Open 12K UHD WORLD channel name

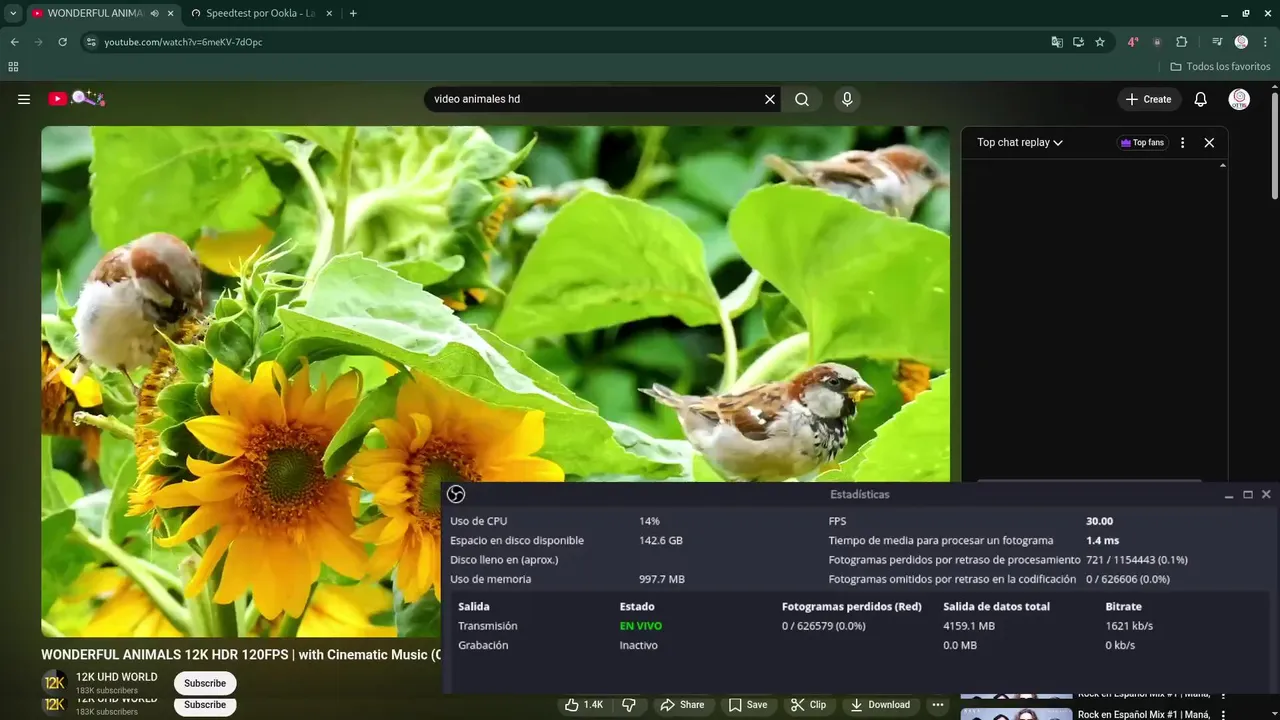coord(117,677)
